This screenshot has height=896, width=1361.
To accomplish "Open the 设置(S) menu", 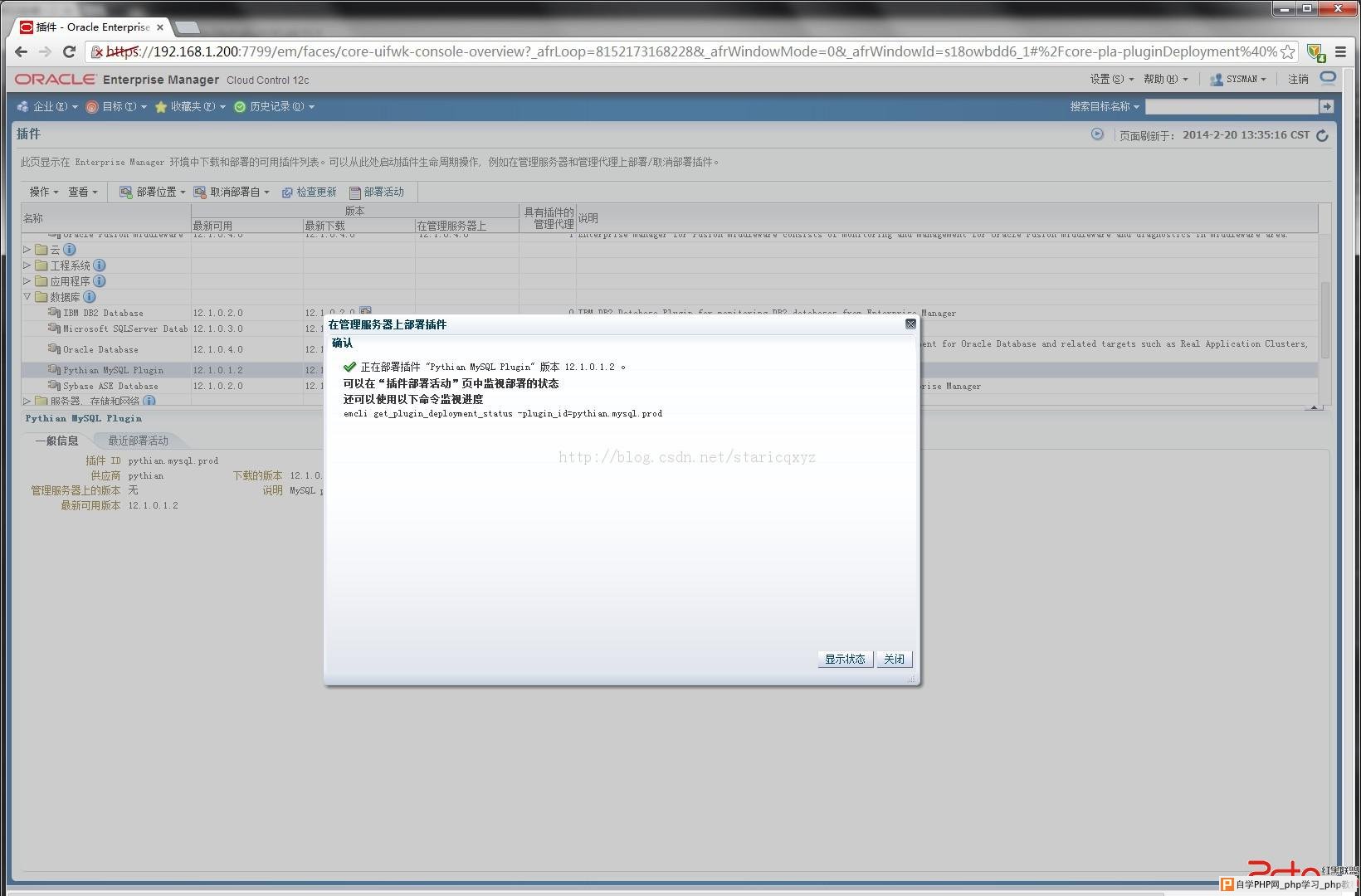I will [1110, 80].
